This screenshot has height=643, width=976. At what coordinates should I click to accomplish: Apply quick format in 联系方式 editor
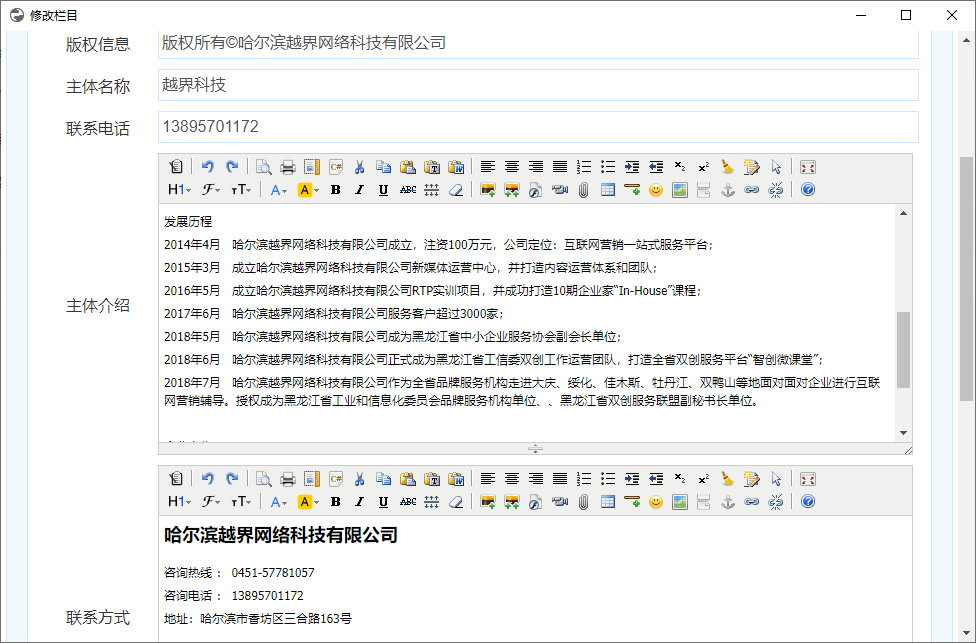(751, 479)
